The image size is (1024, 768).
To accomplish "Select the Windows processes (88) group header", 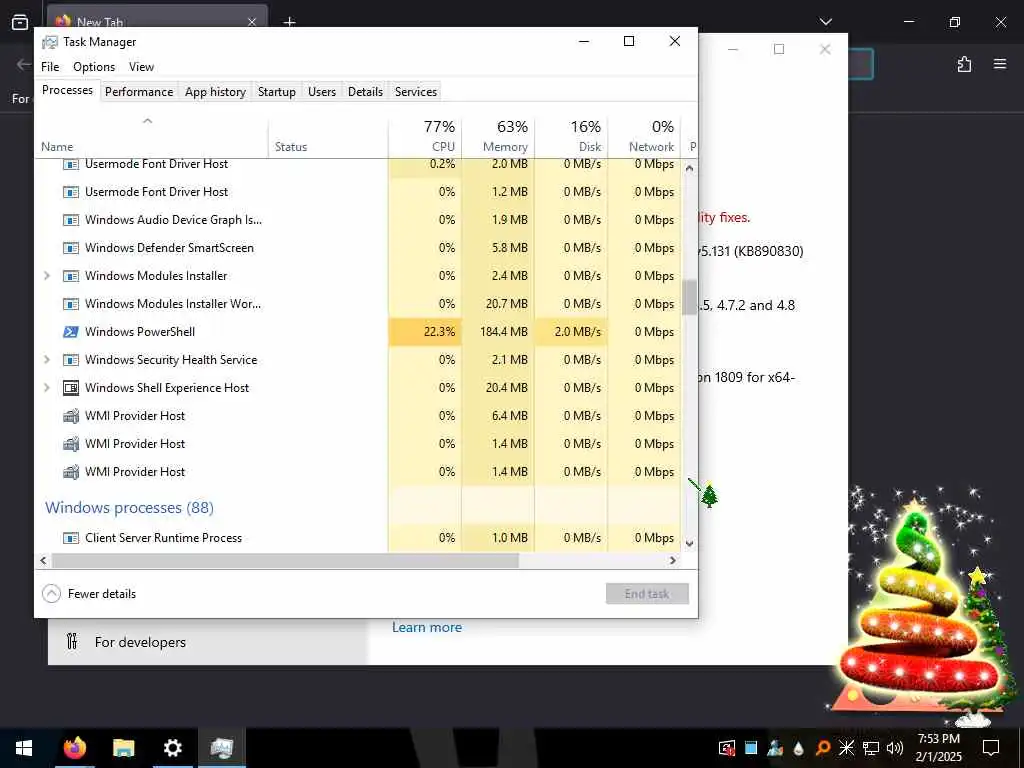I will tap(129, 507).
